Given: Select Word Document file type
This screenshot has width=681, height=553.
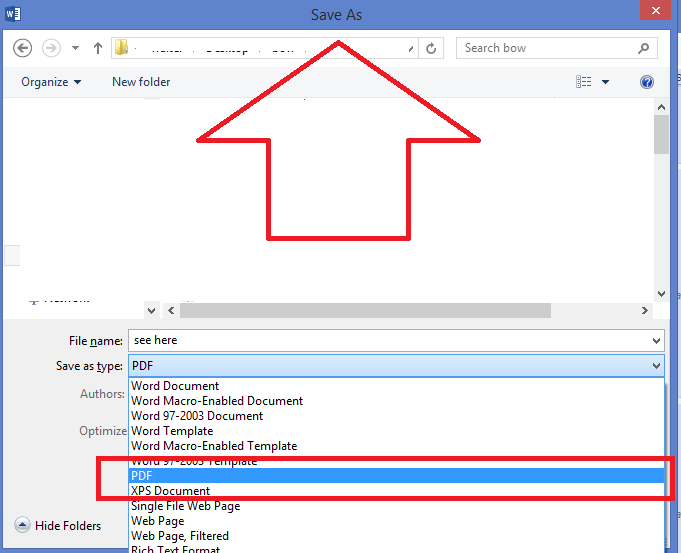Looking at the screenshot, I should click(397, 386).
